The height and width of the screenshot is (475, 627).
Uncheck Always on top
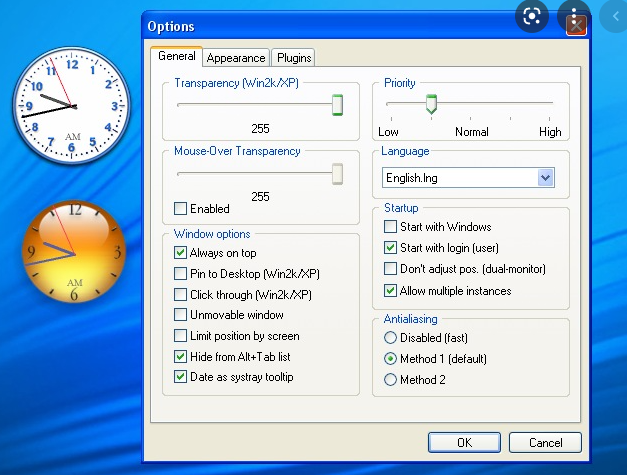click(180, 253)
